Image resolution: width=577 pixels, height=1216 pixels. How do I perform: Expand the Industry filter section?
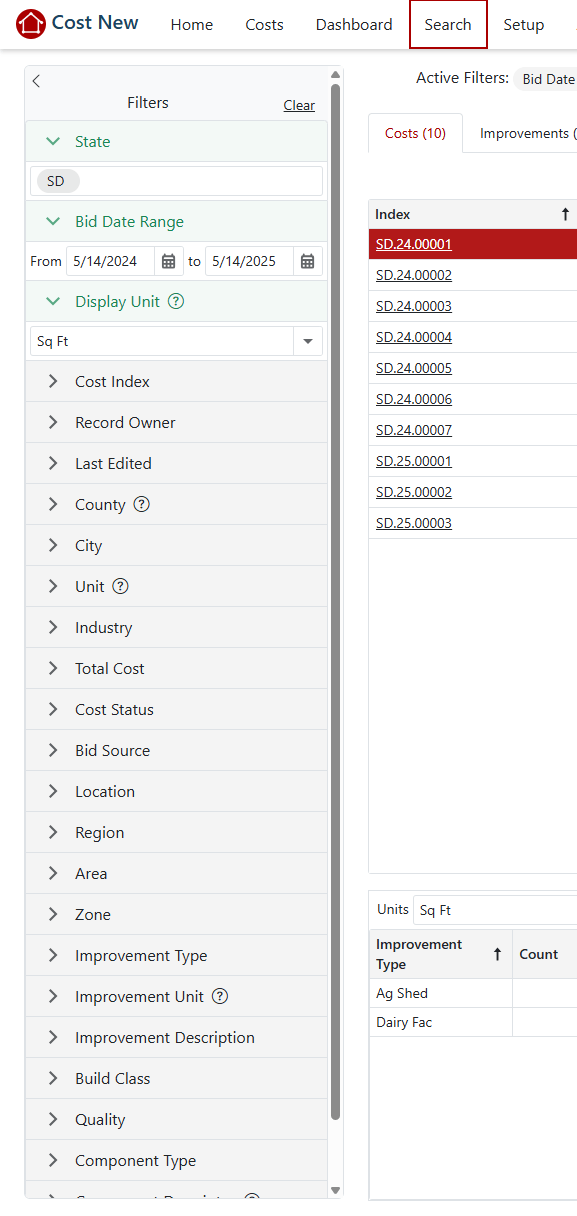176,628
